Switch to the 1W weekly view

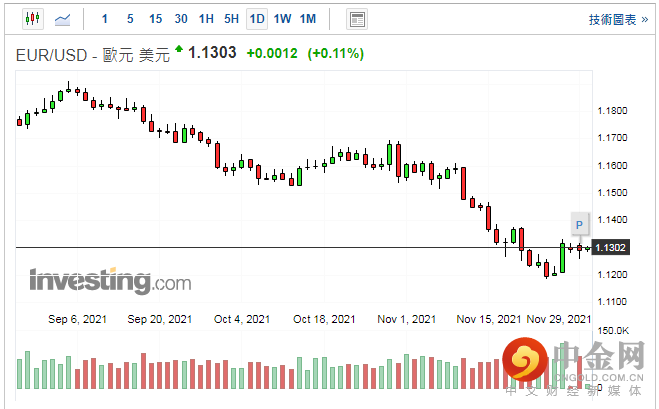click(282, 19)
